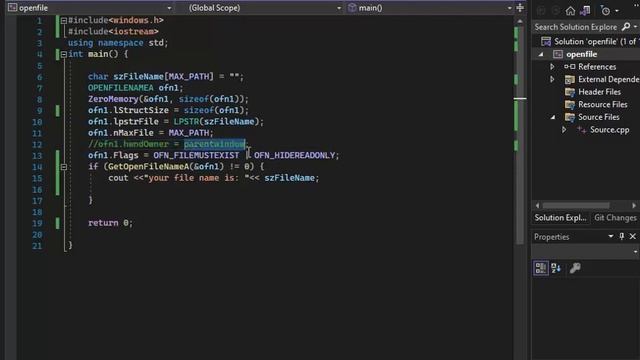Collapse the Source Files node arrow

point(553,117)
